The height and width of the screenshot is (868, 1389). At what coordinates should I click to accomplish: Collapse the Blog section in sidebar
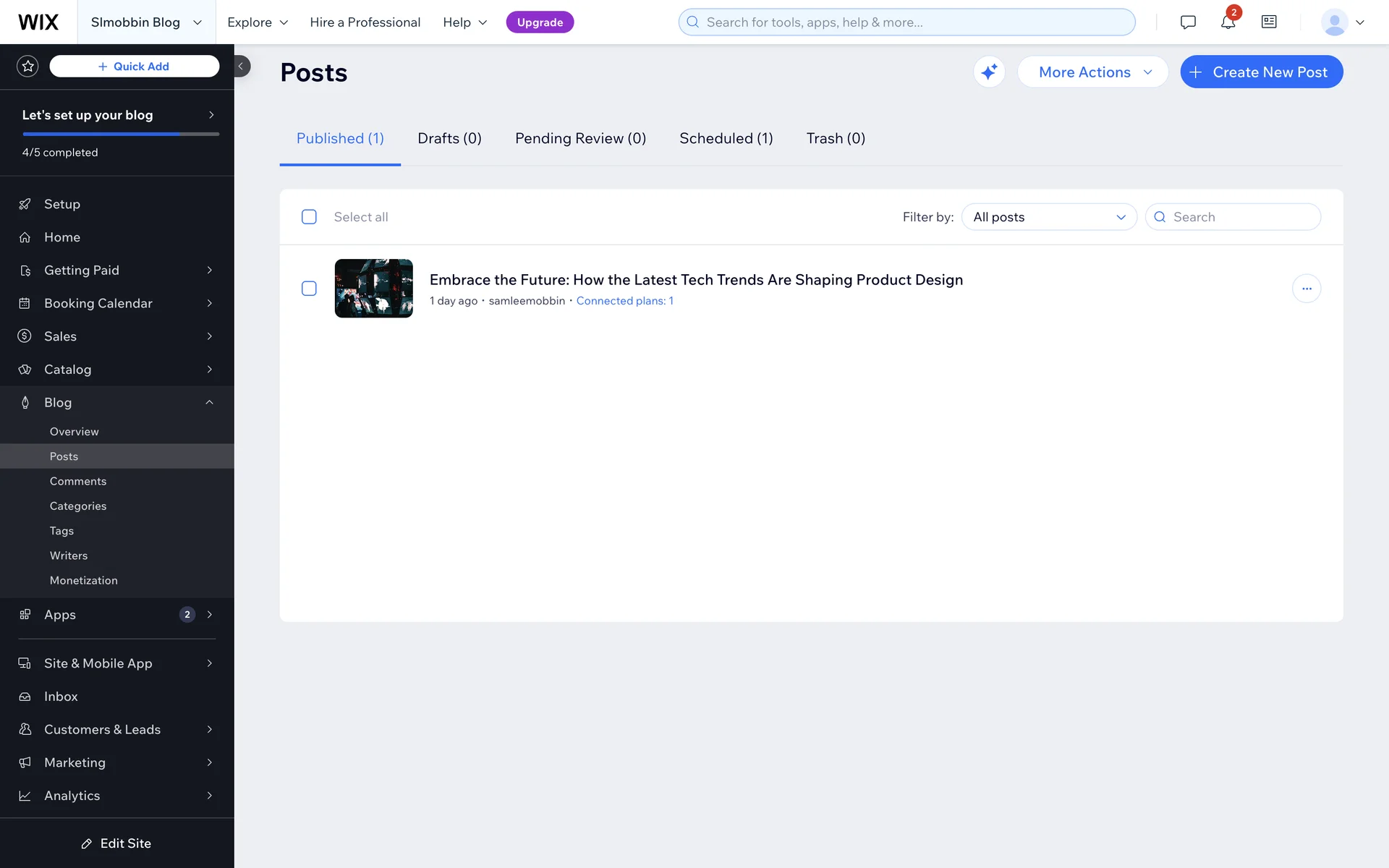(209, 402)
